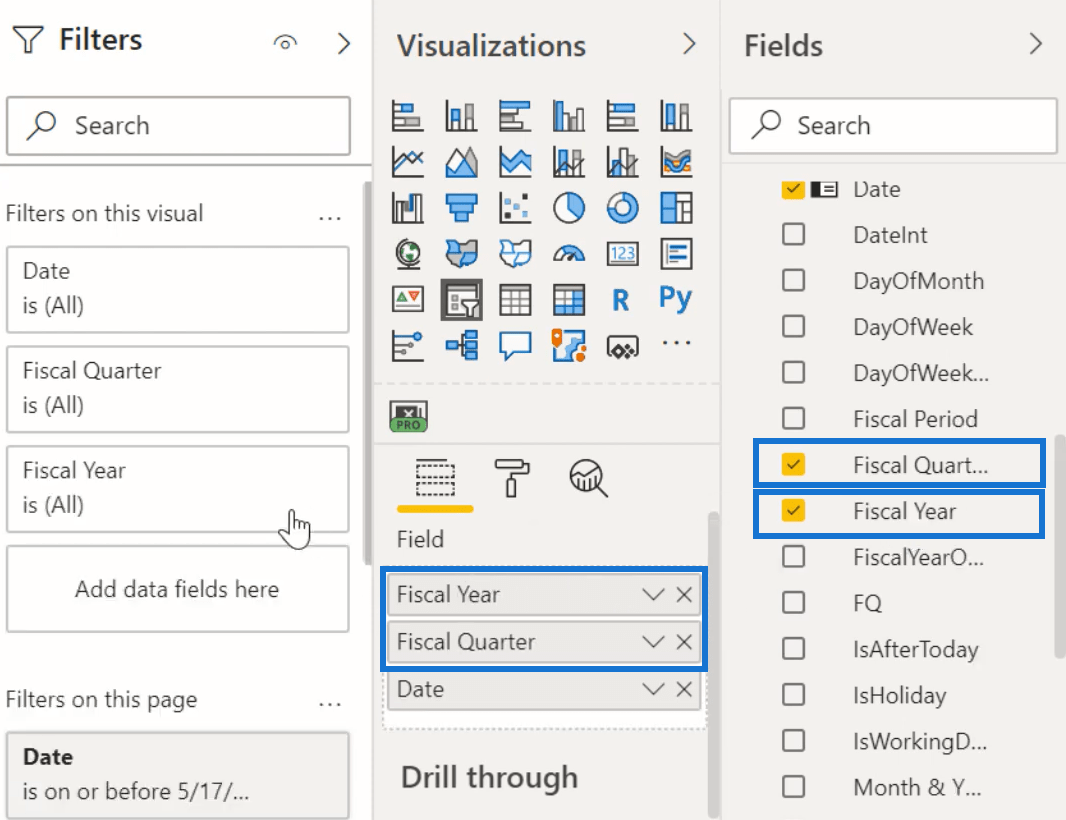The height and width of the screenshot is (820, 1066).
Task: Check the DayOfMonth field checkbox
Action: [793, 280]
